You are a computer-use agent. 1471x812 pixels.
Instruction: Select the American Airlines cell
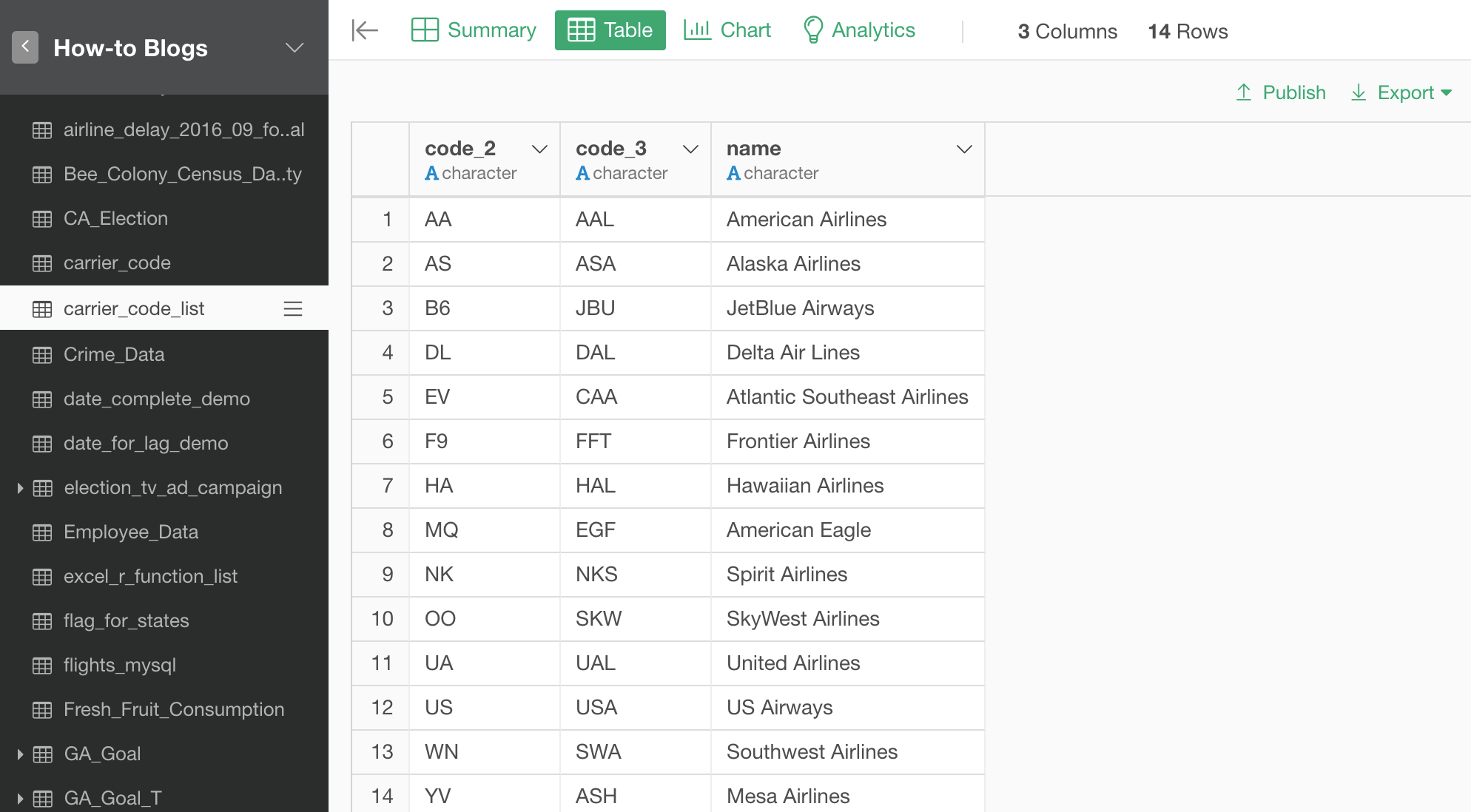(848, 220)
